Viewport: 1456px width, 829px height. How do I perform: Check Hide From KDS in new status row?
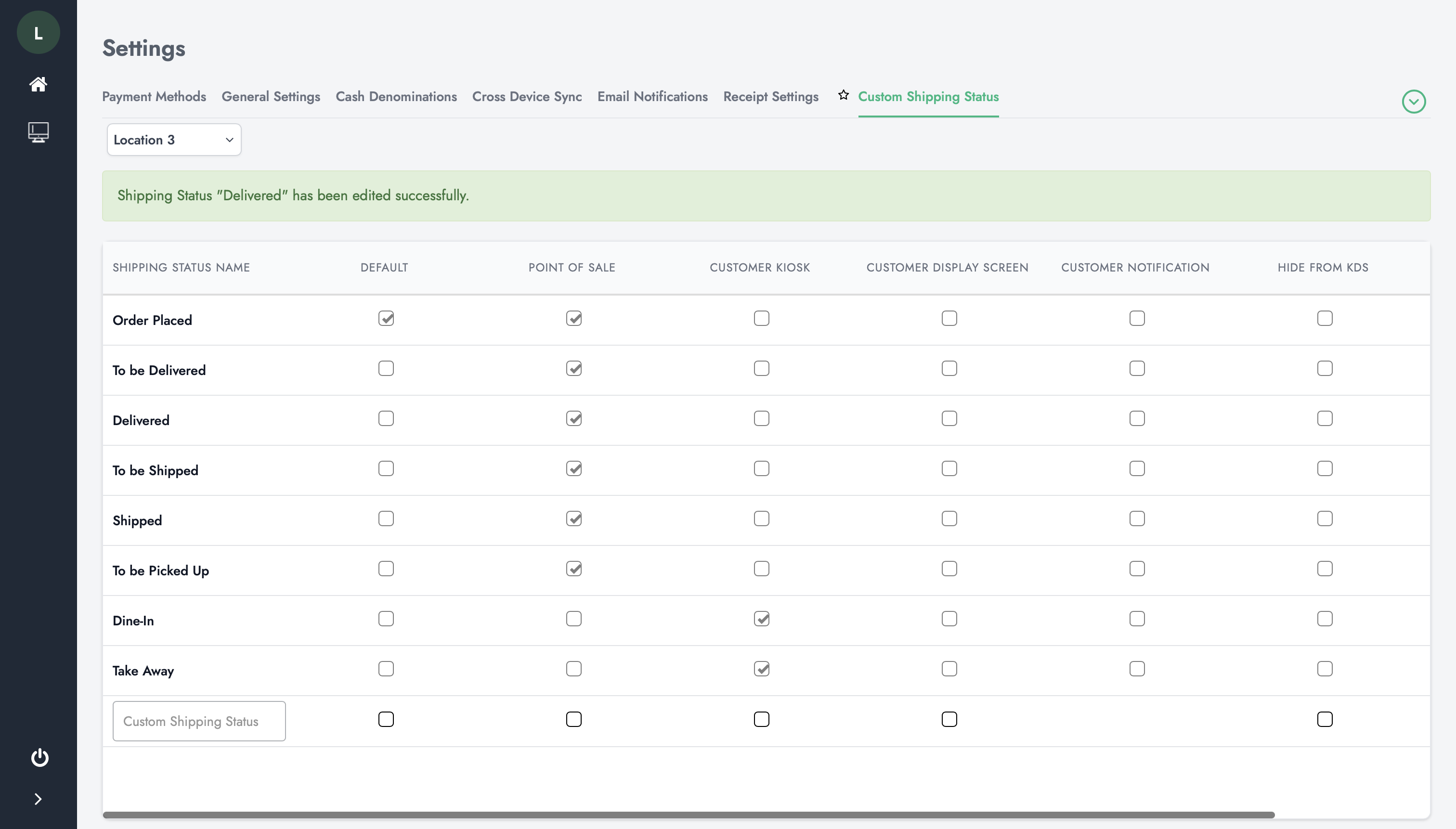[1325, 719]
